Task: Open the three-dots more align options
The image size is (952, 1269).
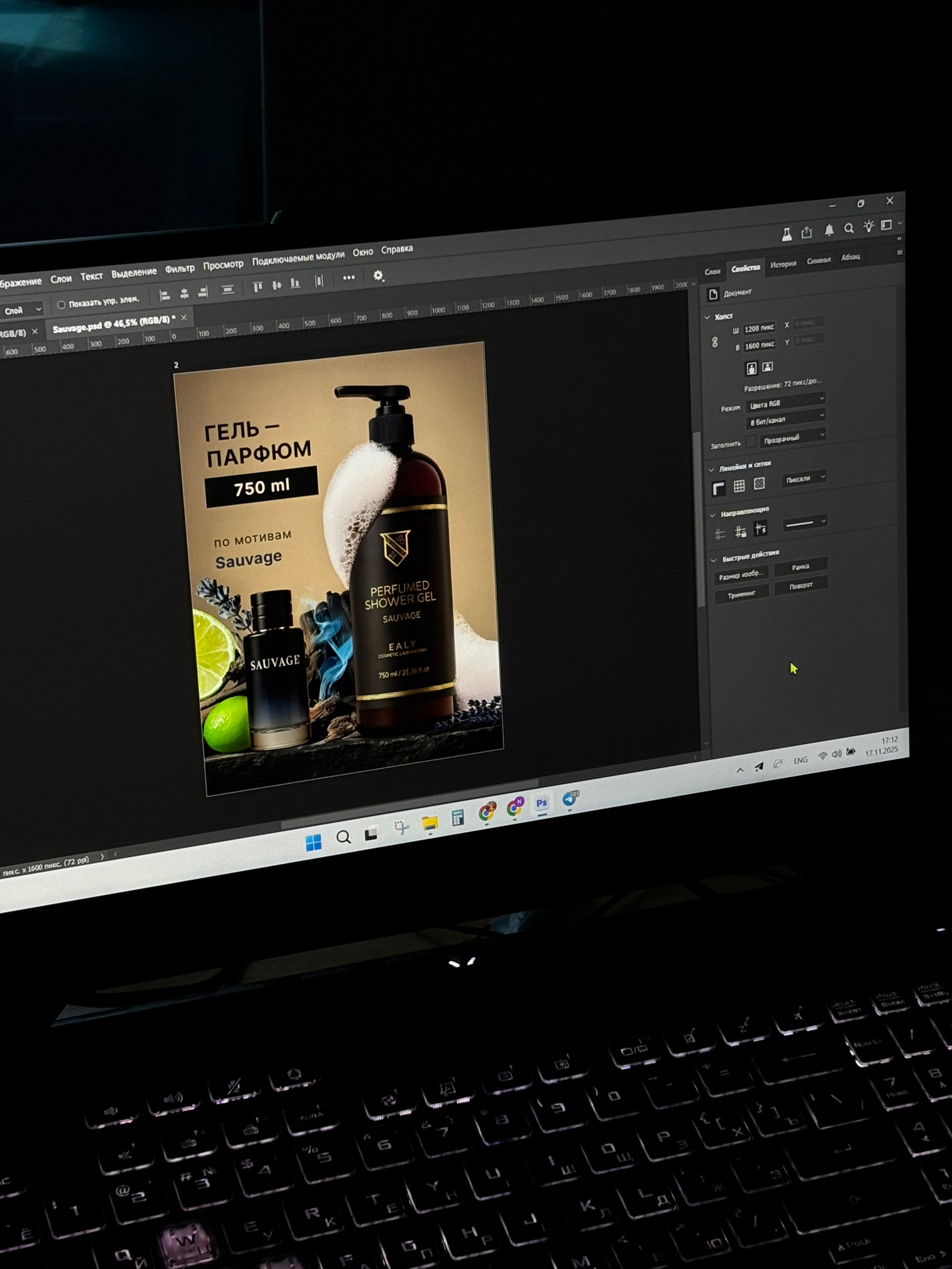Action: click(x=349, y=278)
